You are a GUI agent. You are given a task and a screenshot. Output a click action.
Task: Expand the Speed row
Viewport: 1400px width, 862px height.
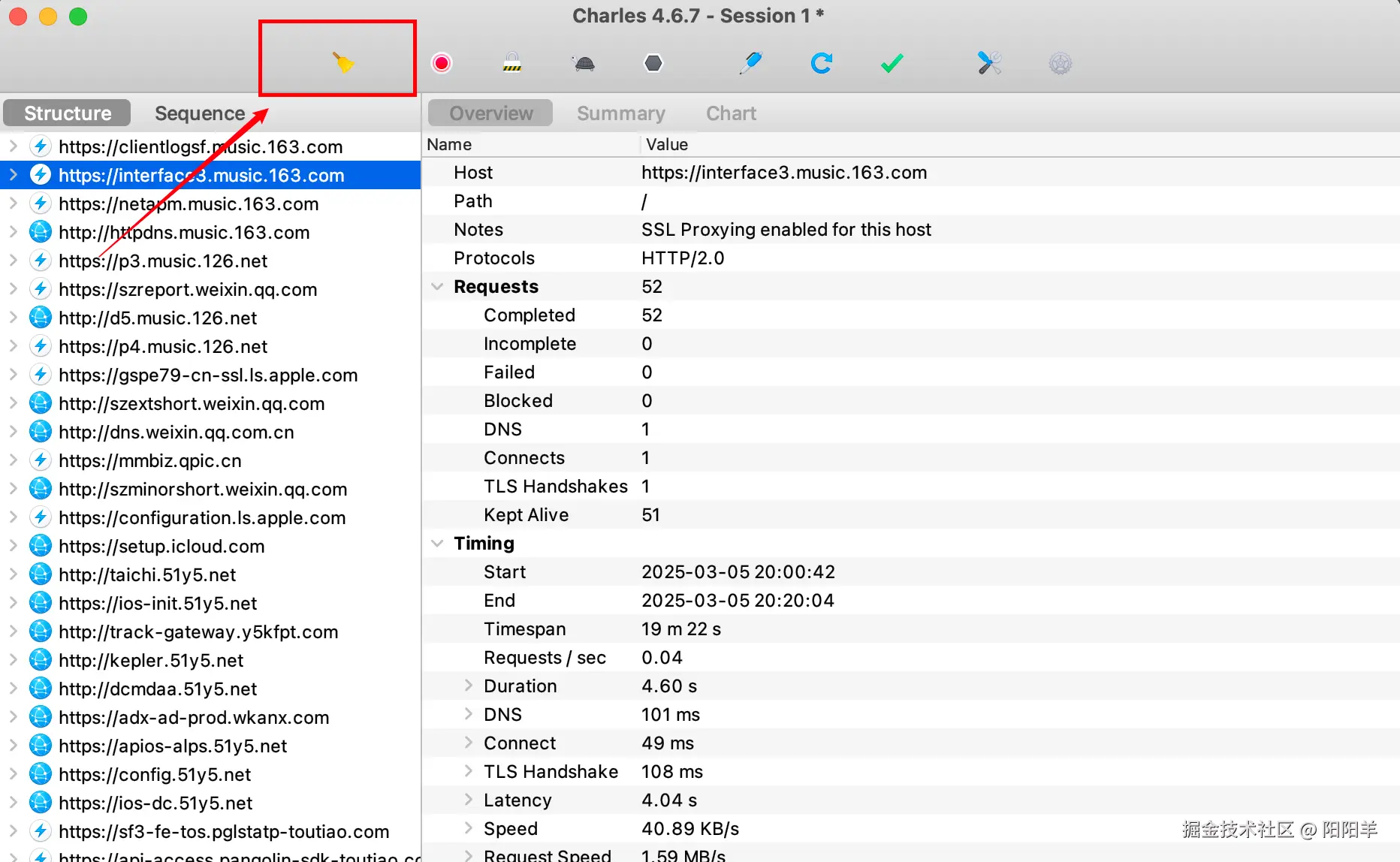point(468,828)
